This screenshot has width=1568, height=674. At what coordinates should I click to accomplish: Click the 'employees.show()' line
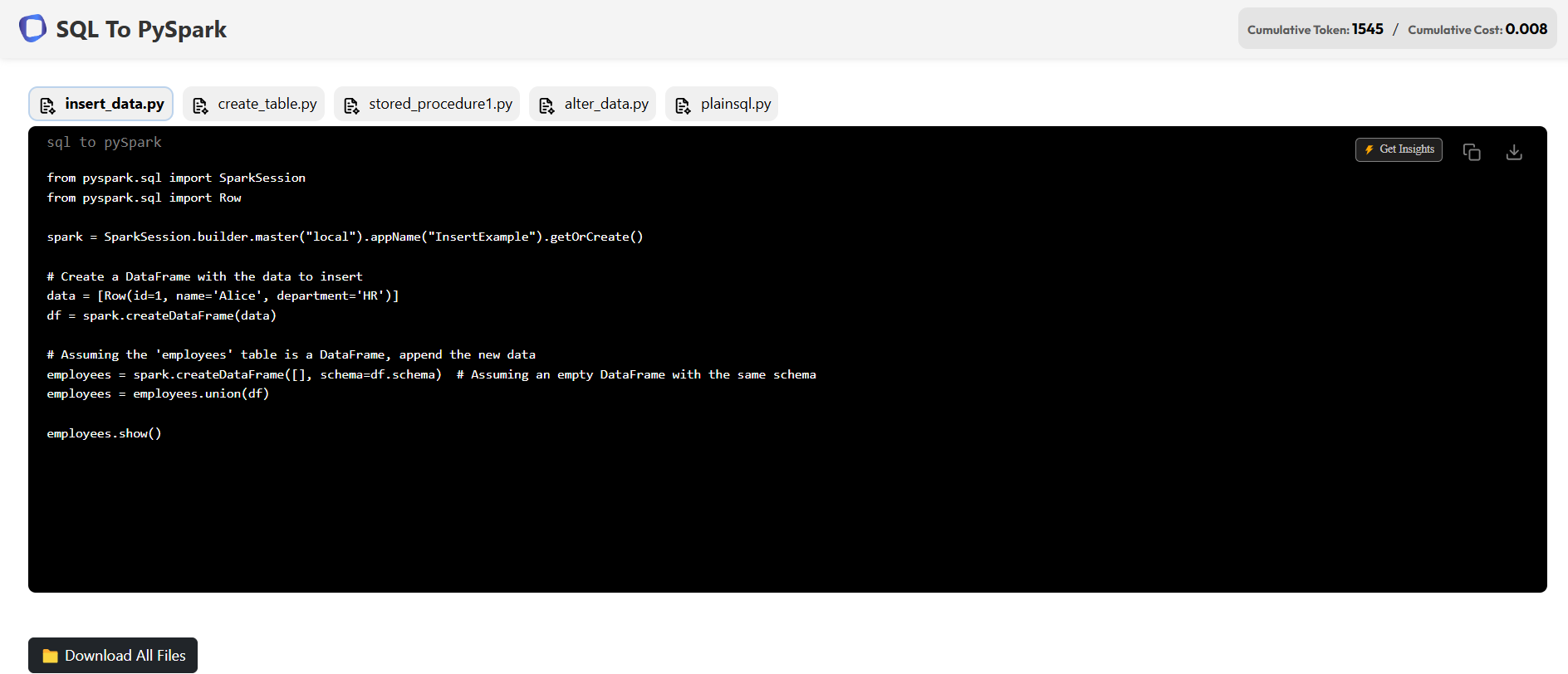pos(104,433)
